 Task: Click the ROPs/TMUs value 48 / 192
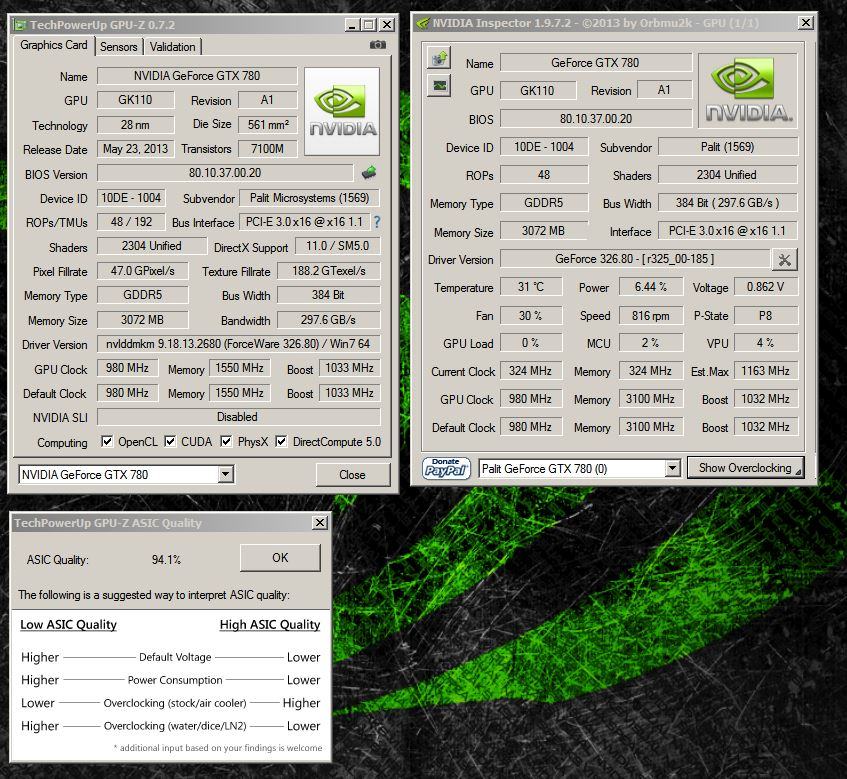(131, 221)
